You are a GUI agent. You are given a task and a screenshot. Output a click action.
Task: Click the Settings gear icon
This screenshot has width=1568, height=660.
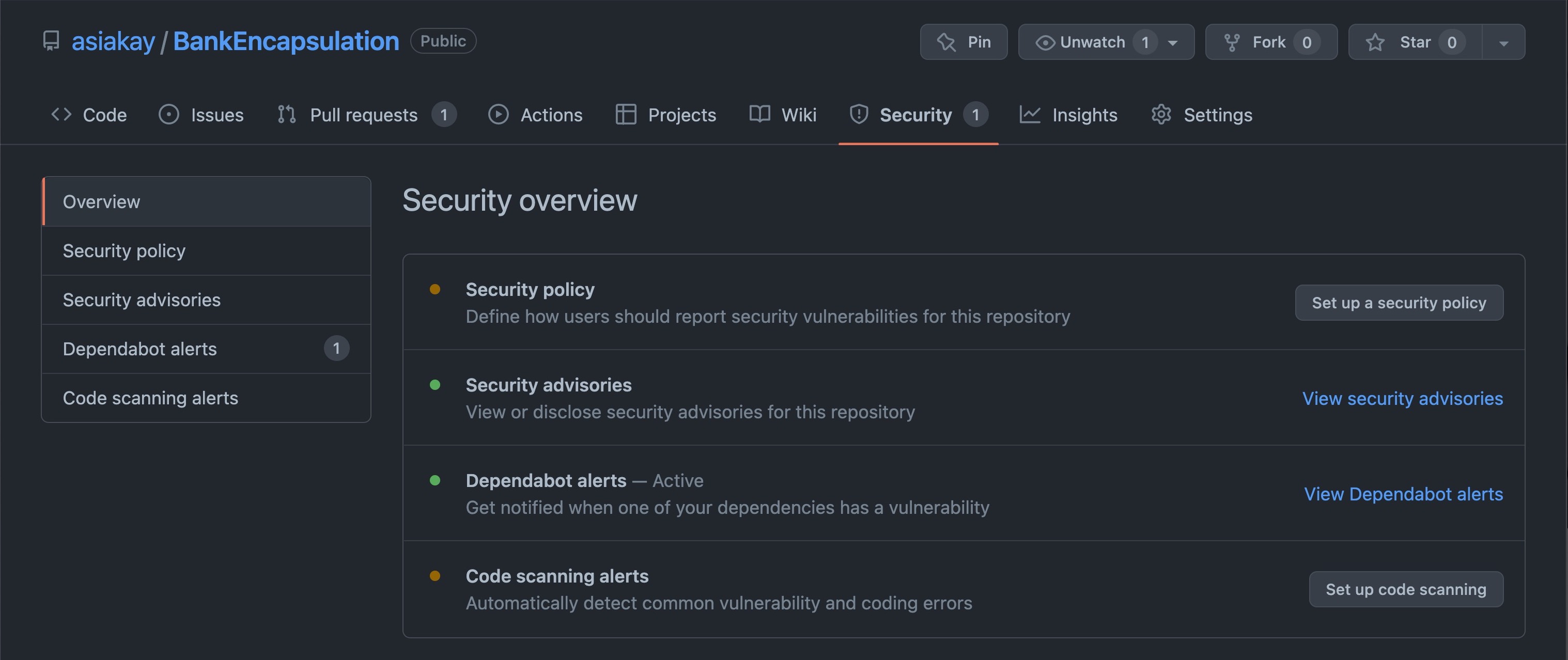tap(1161, 114)
